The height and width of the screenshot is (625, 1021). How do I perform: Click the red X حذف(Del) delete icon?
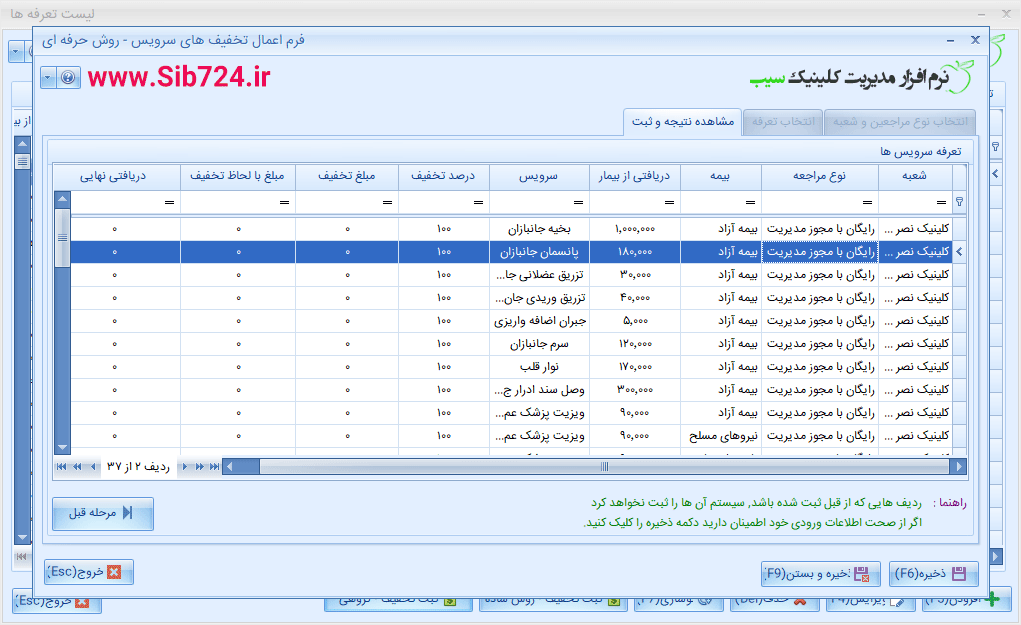coord(799,601)
